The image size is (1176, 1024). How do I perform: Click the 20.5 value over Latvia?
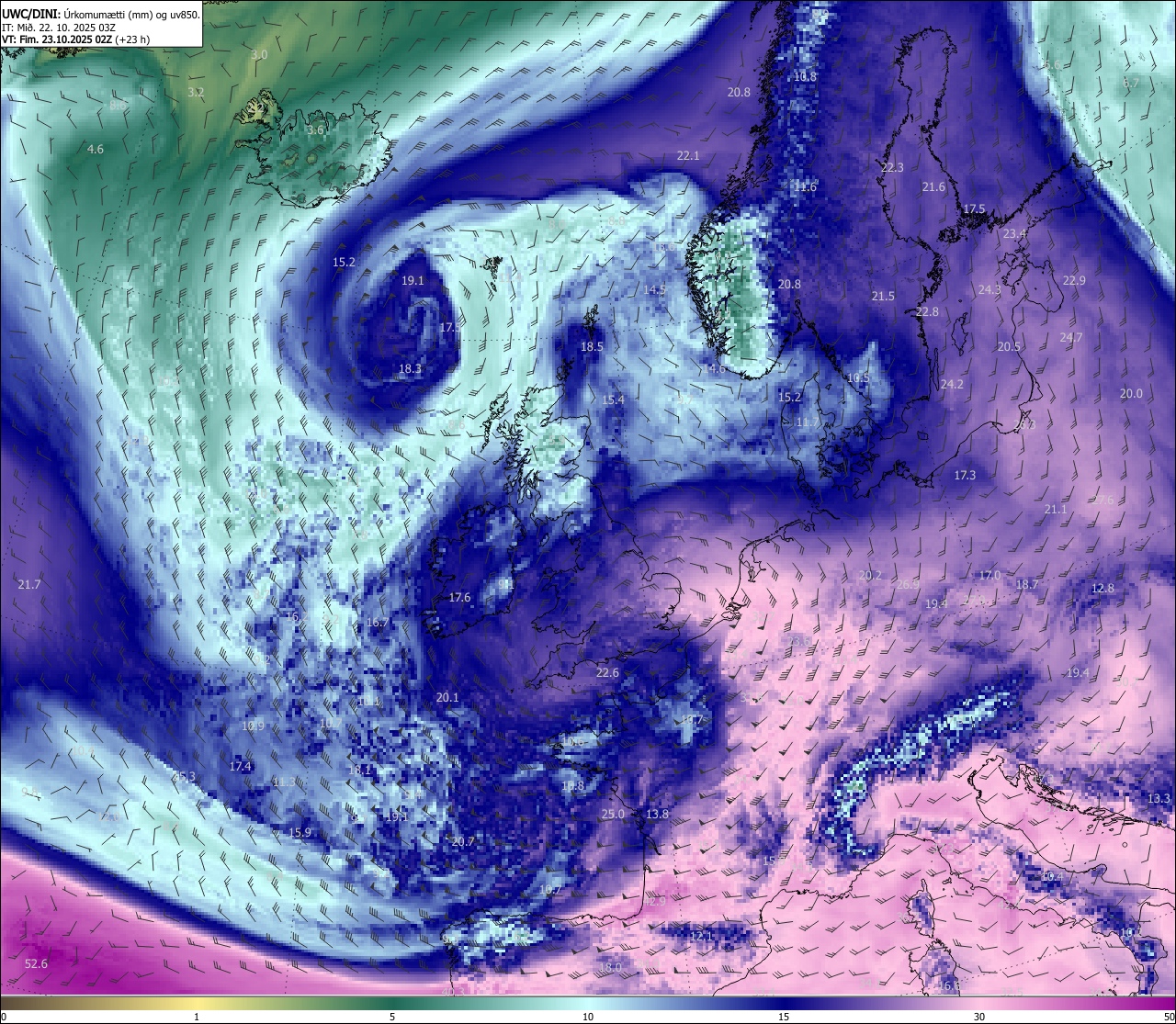[1009, 347]
